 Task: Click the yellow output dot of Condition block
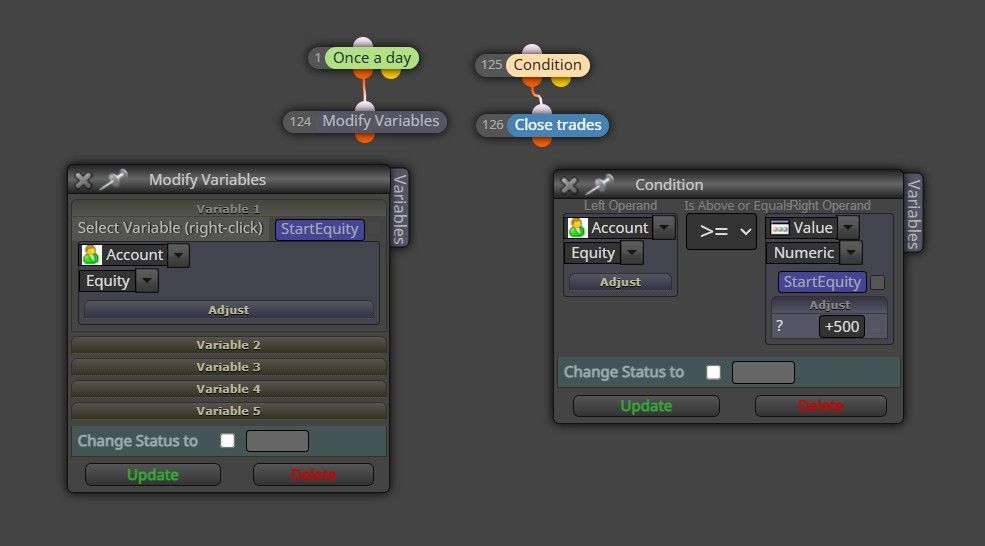pyautogui.click(x=560, y=81)
